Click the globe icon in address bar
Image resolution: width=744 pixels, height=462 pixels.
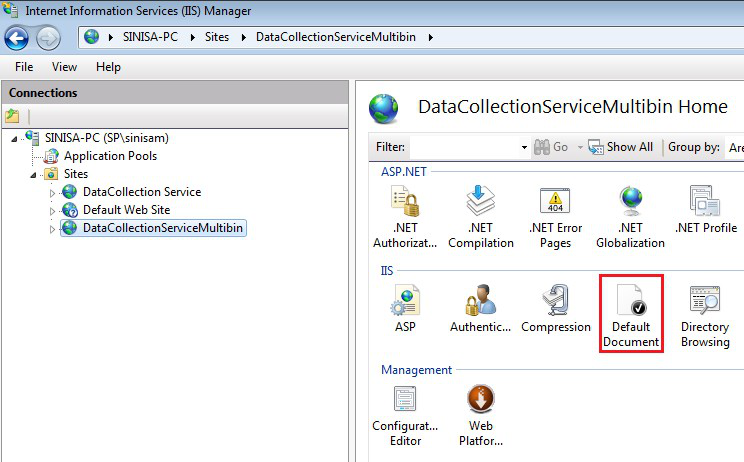pyautogui.click(x=92, y=37)
